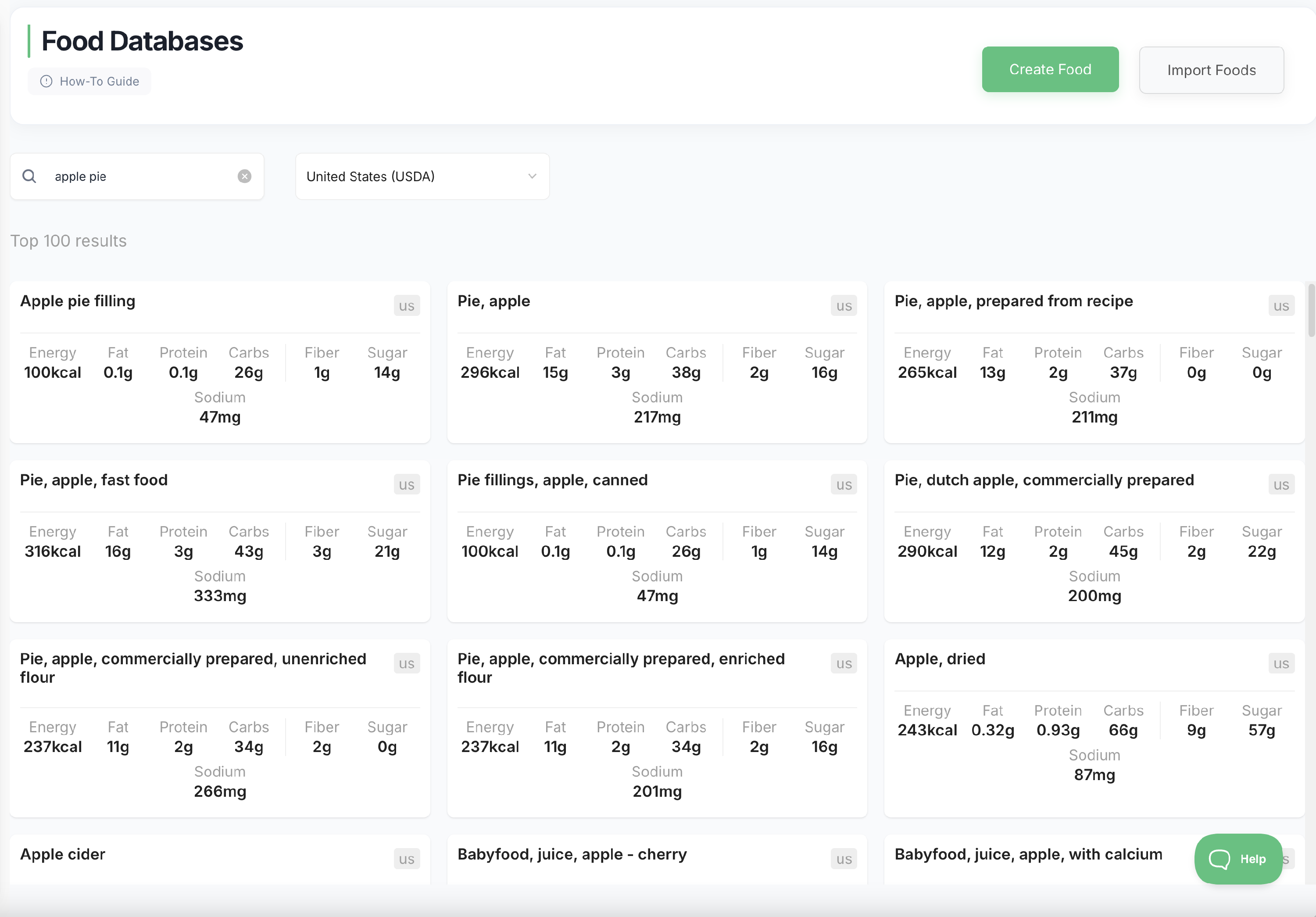Click the search magnifier icon
Viewport: 1316px width, 917px height.
(29, 176)
